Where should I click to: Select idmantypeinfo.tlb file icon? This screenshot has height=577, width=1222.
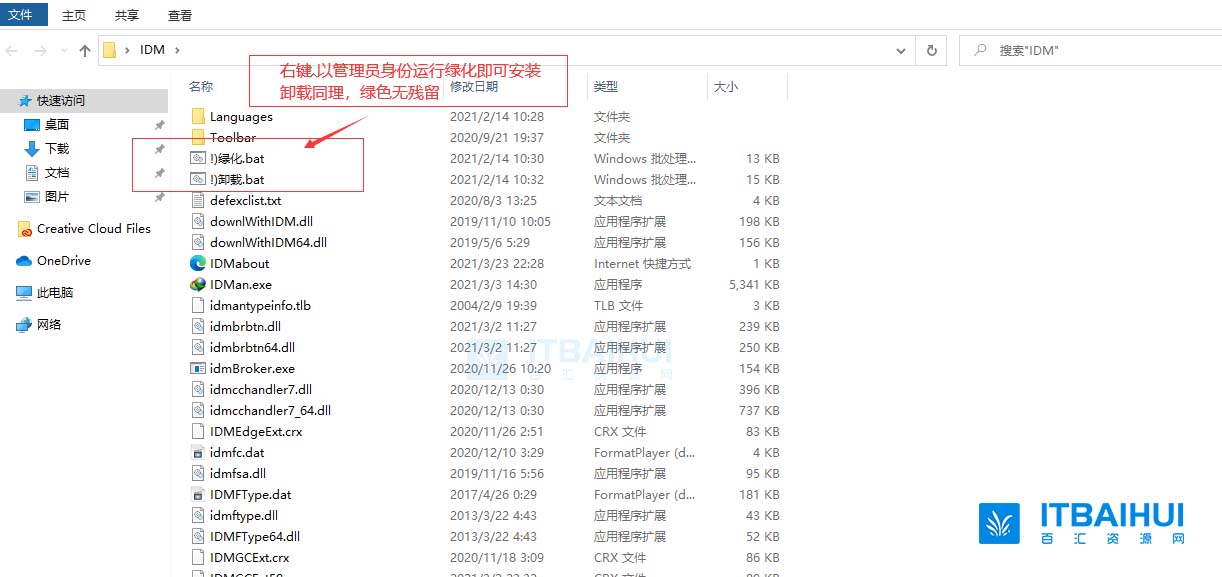(x=198, y=306)
